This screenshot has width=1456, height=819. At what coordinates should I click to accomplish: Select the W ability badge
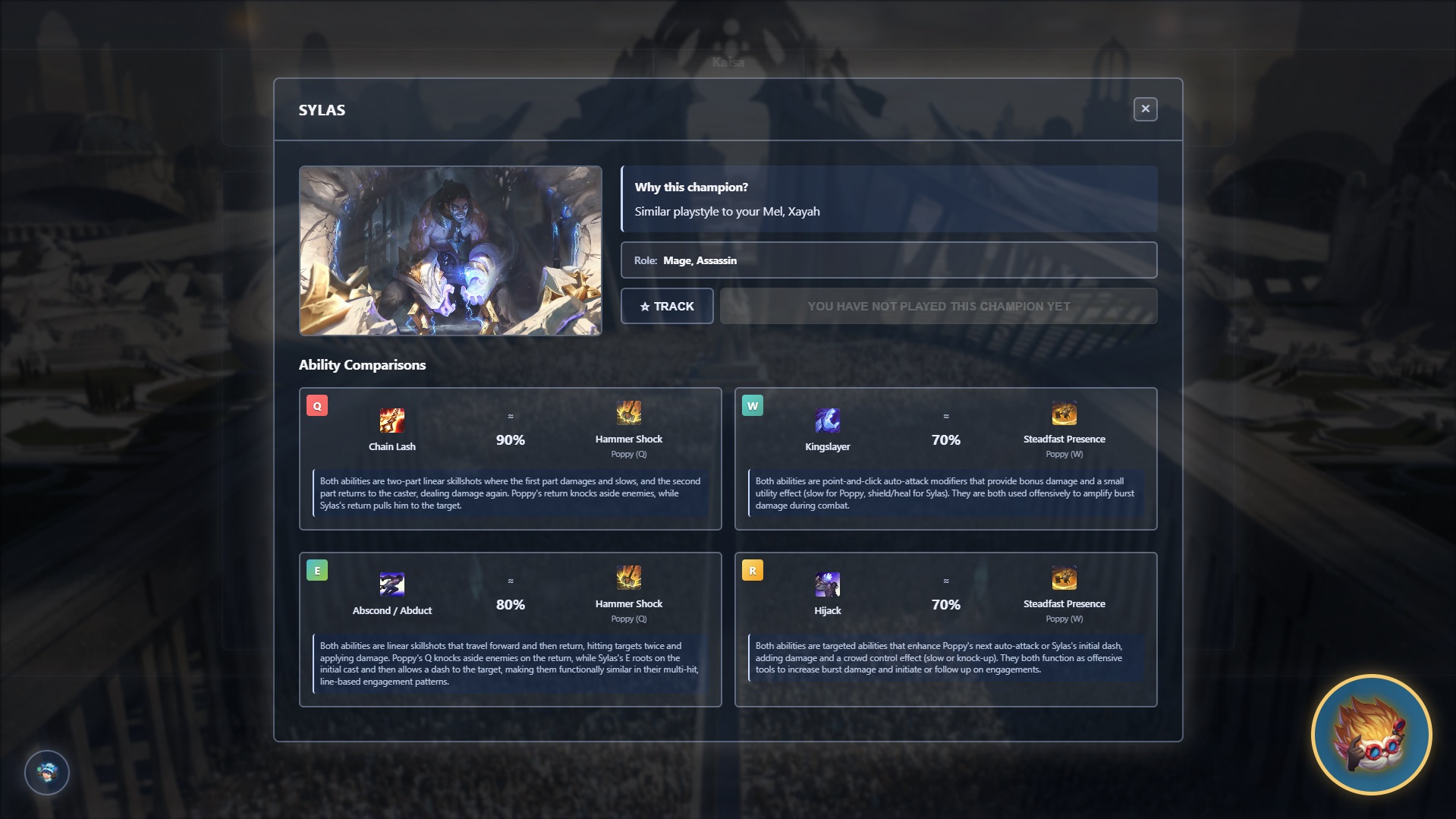753,406
